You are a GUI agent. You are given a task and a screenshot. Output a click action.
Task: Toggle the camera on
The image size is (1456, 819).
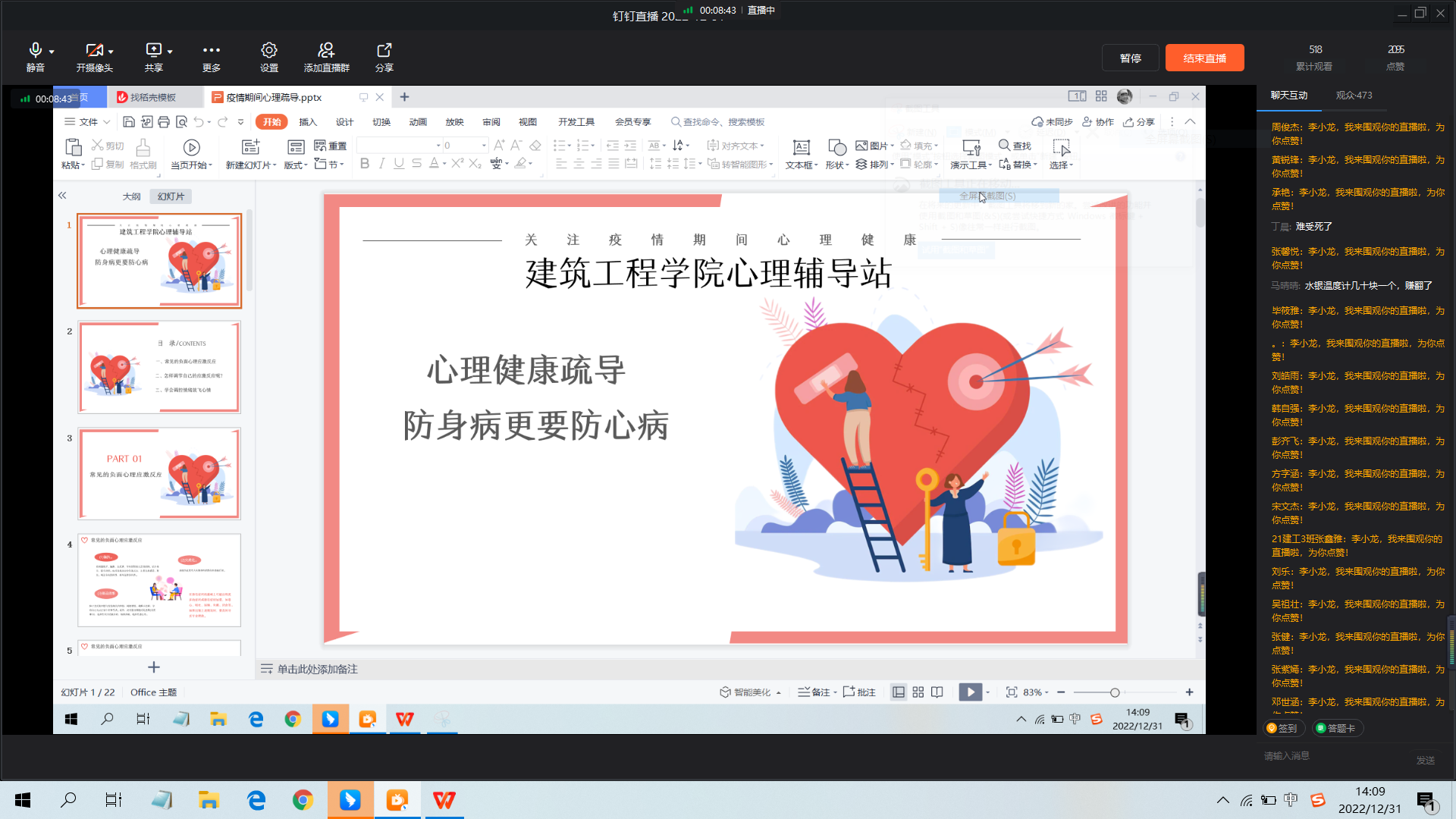click(x=94, y=51)
